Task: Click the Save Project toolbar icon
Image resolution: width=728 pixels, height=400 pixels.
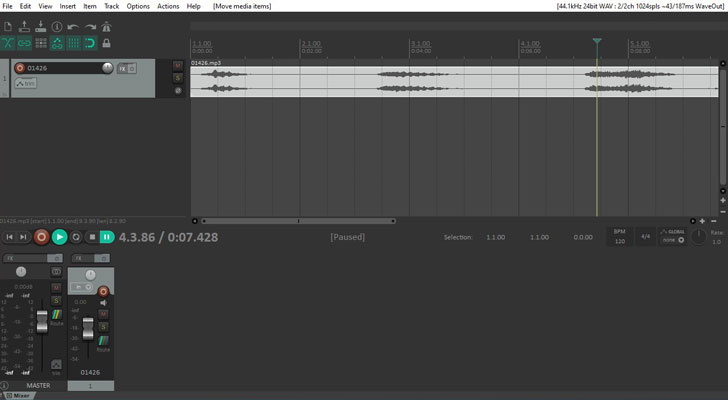Action: coord(40,27)
